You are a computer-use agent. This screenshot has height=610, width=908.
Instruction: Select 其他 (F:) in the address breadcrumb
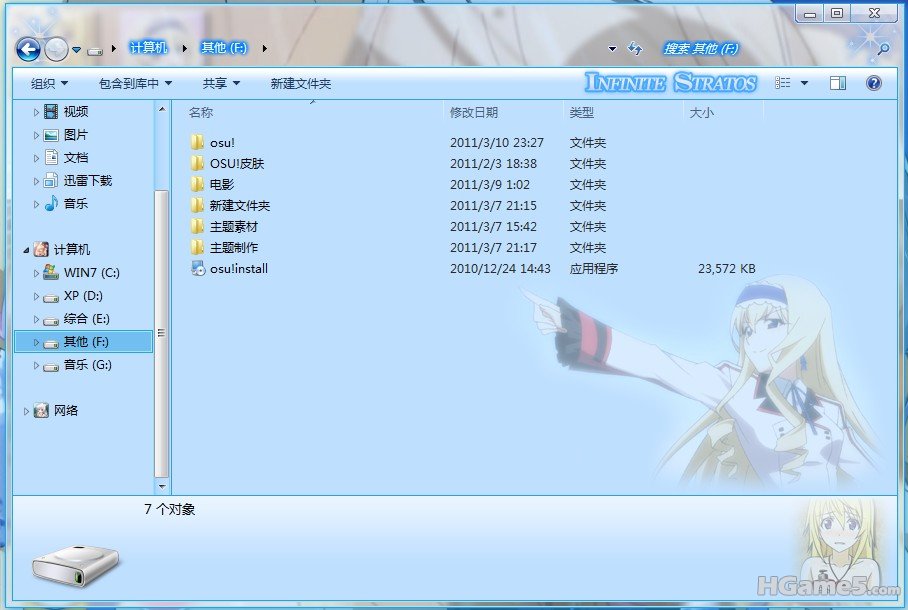click(x=224, y=48)
